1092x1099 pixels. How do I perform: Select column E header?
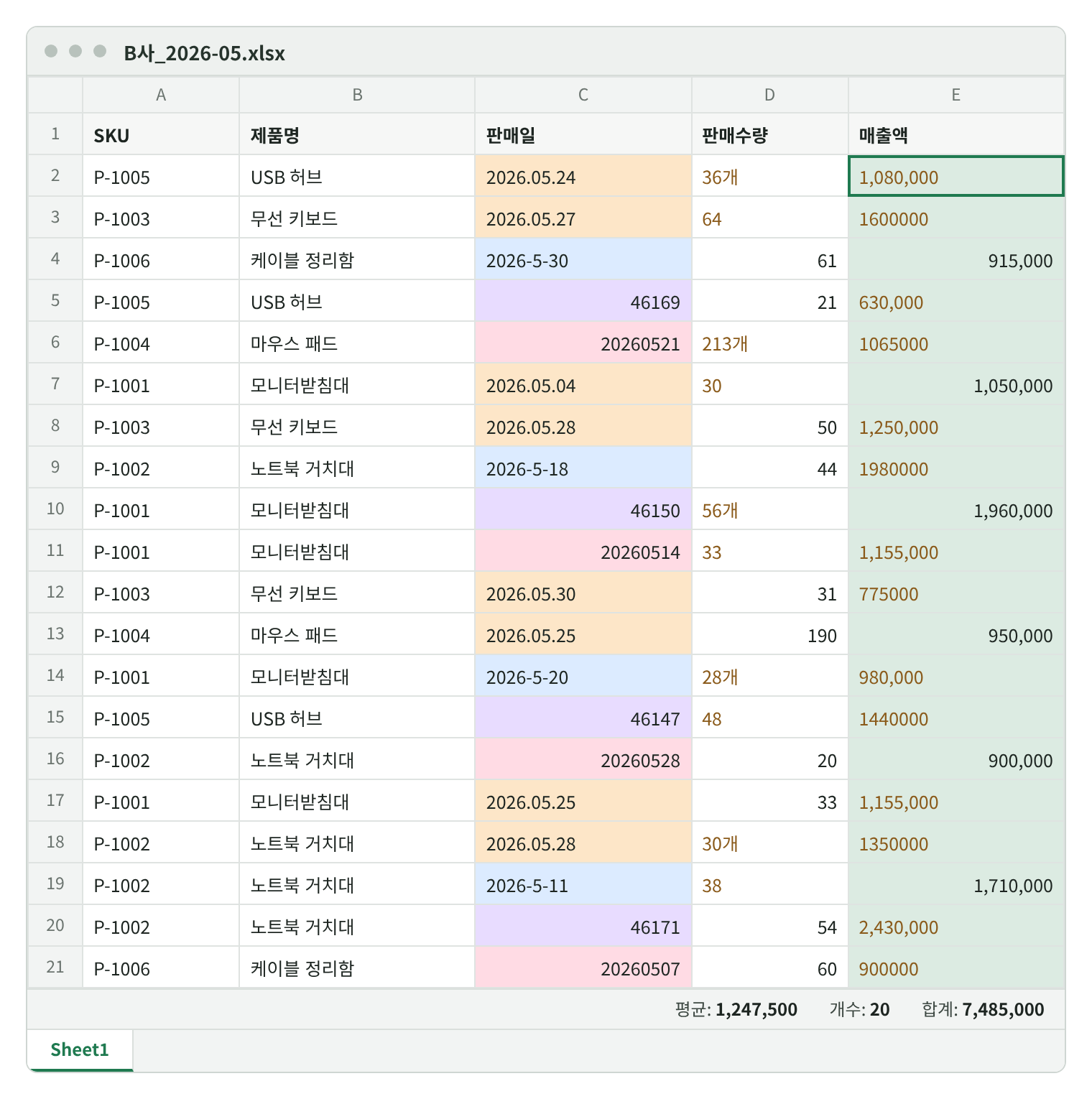956,95
